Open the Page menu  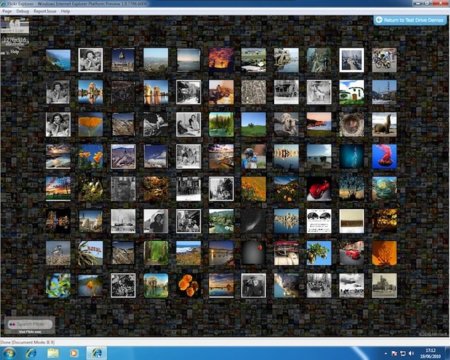(7, 11)
